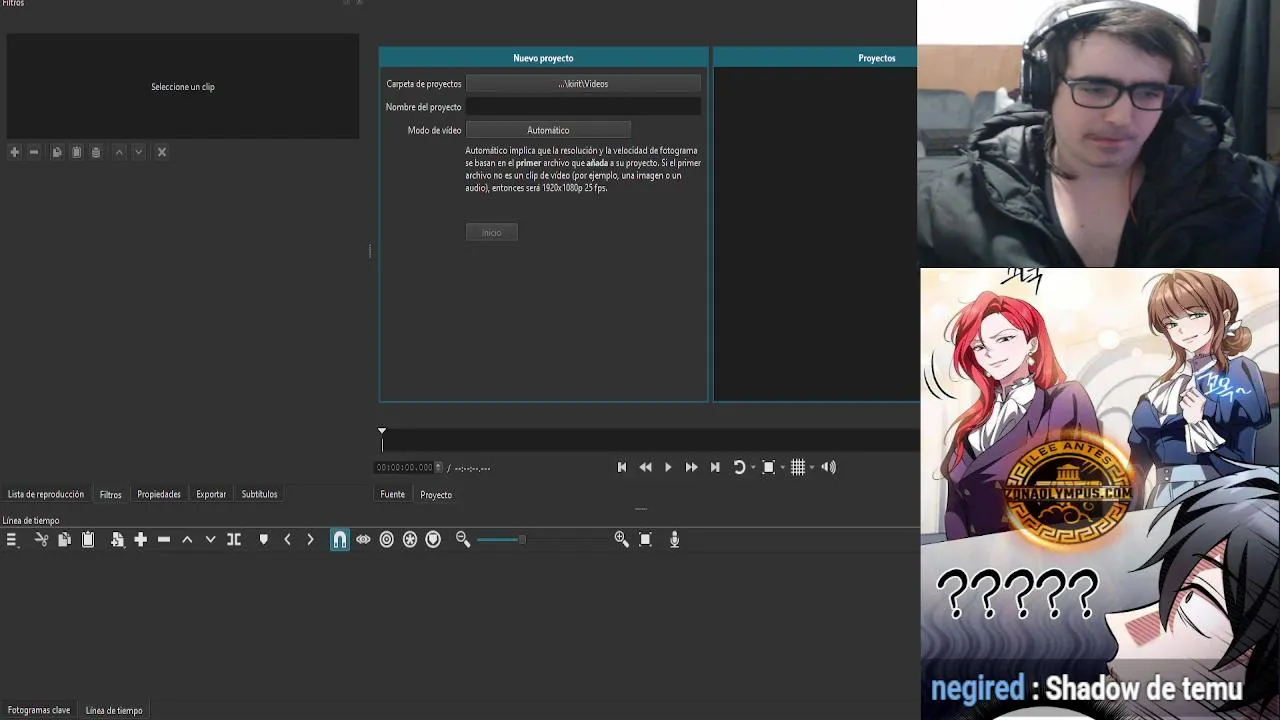Click the Record audio microphone icon
This screenshot has width=1280, height=720.
(x=675, y=540)
